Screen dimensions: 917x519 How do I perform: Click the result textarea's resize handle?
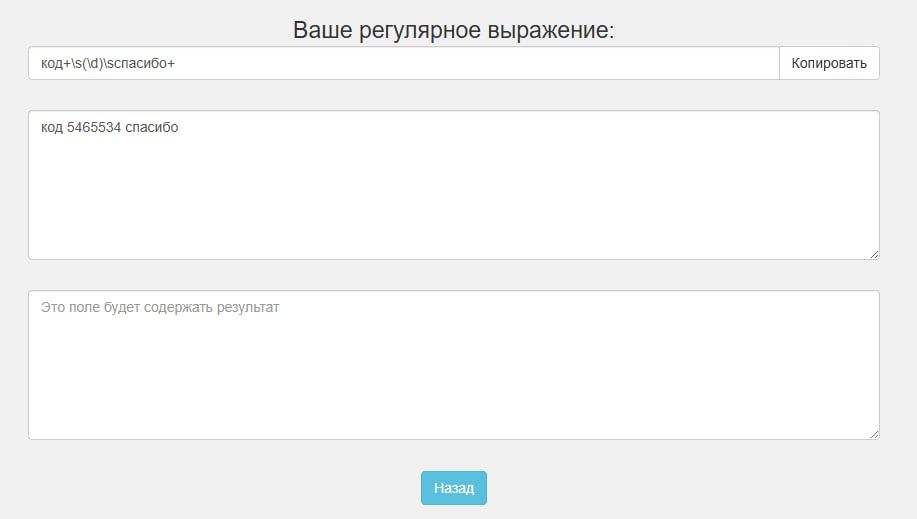pyautogui.click(x=873, y=433)
